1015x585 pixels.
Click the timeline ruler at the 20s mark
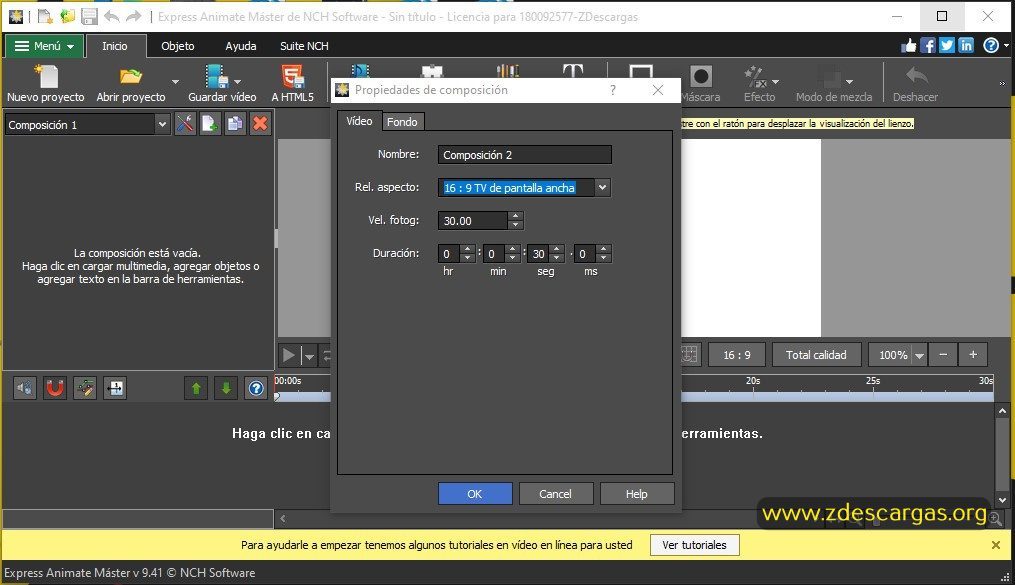pyautogui.click(x=753, y=381)
